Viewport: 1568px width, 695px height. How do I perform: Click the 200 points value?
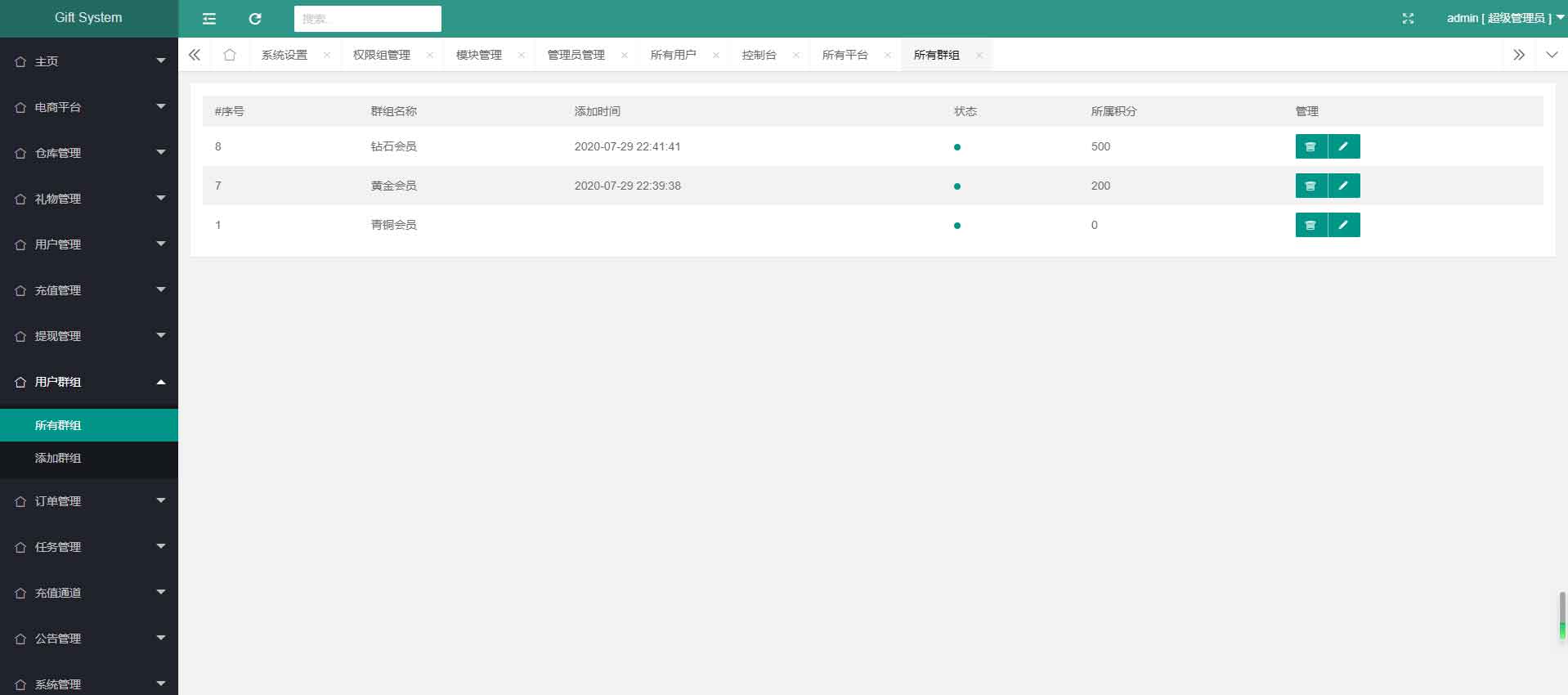1101,186
